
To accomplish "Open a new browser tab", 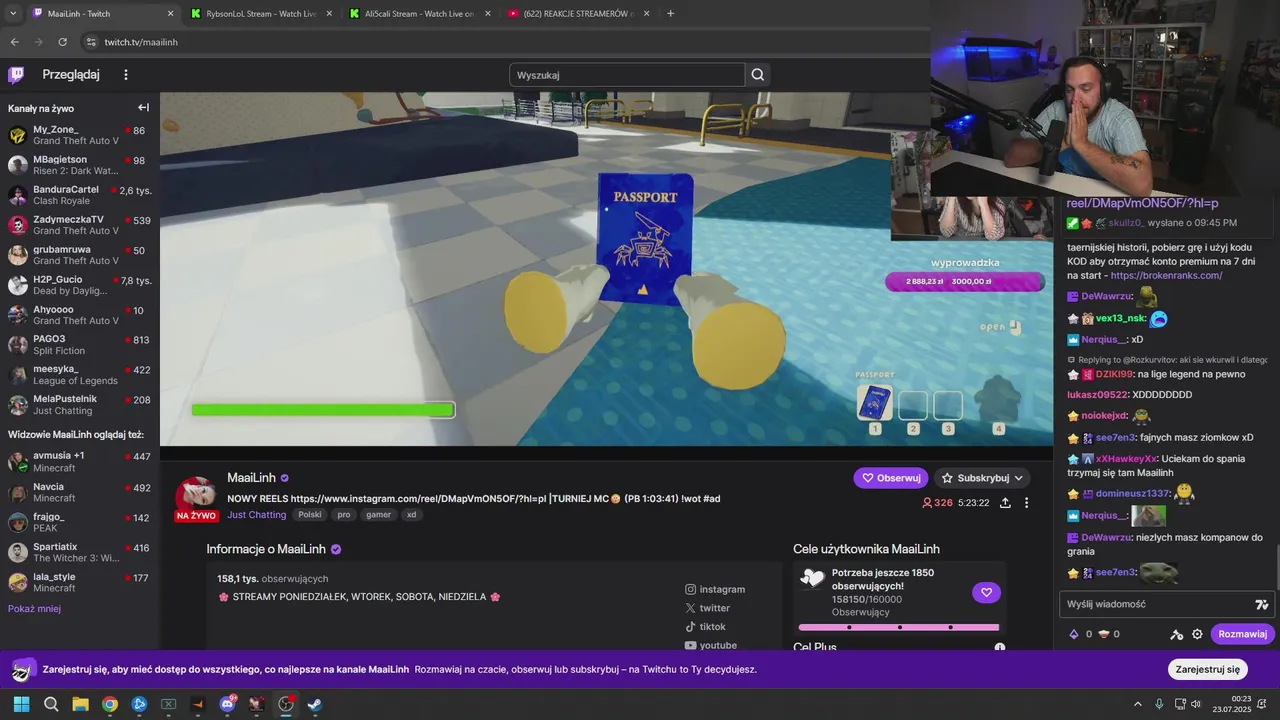I will 670,14.
